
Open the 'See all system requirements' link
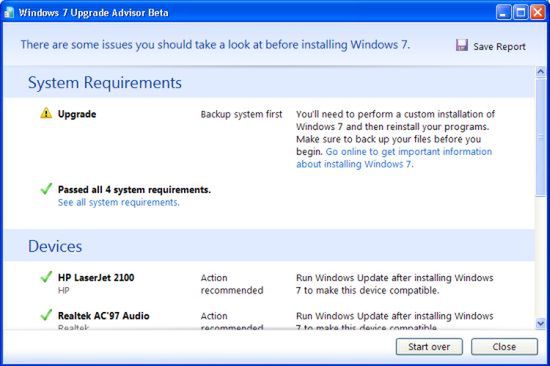(x=119, y=202)
